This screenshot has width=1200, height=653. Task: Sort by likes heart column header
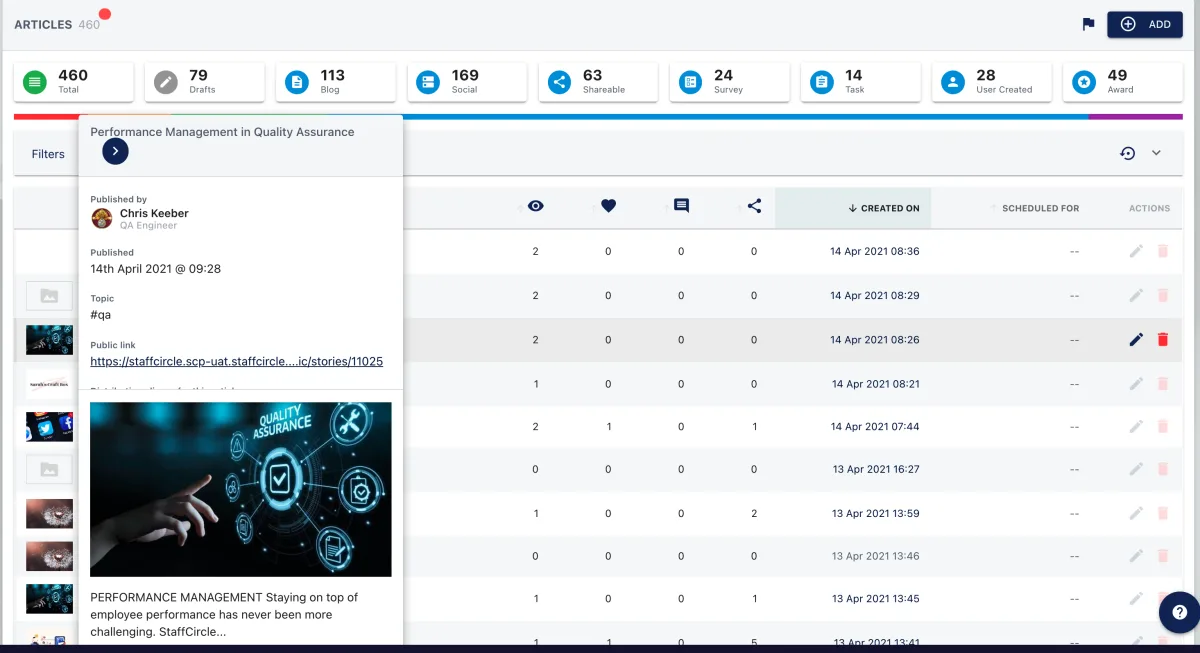608,206
